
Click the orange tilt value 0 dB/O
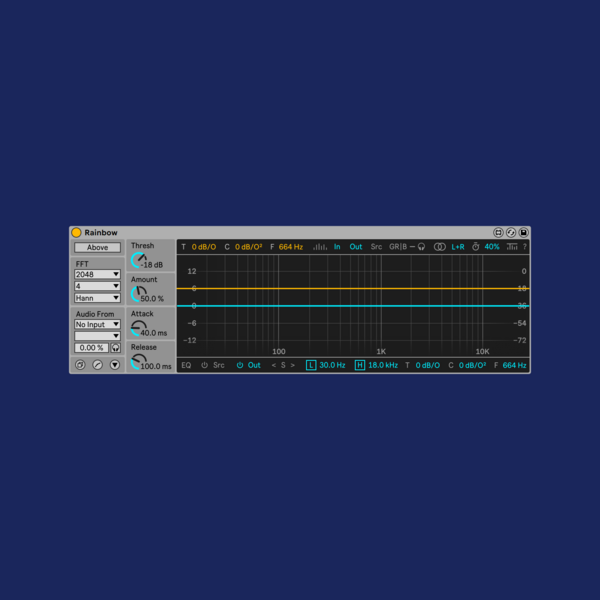pyautogui.click(x=204, y=247)
